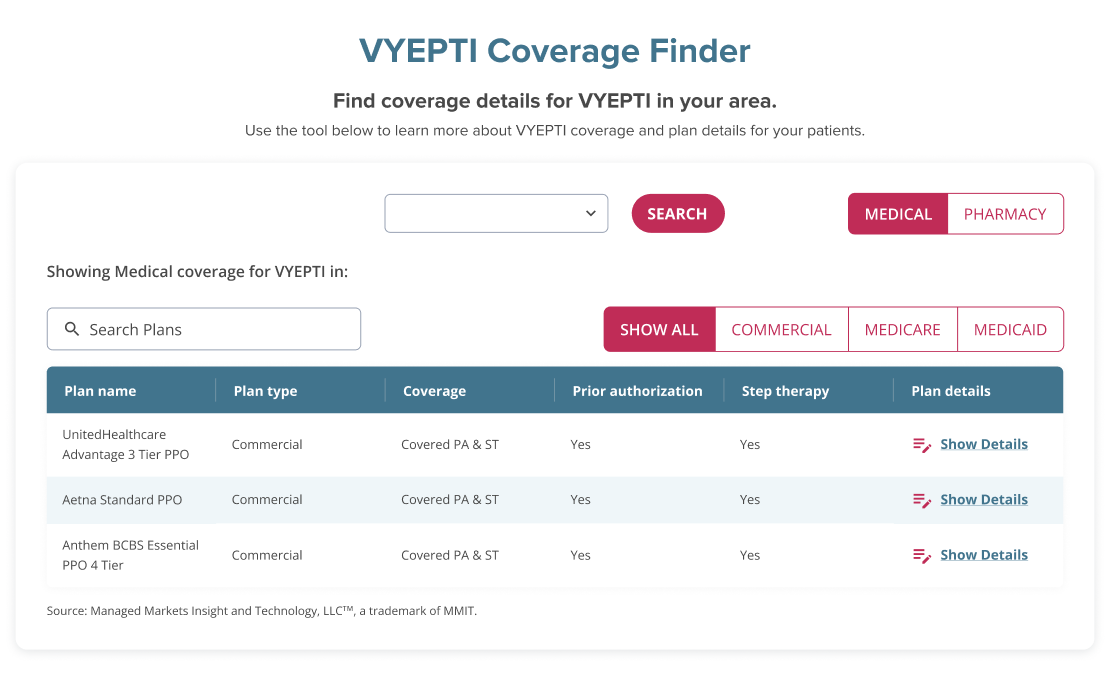Image resolution: width=1110 pixels, height=680 pixels.
Task: Filter plans by COMMERCIAL
Action: pos(781,329)
